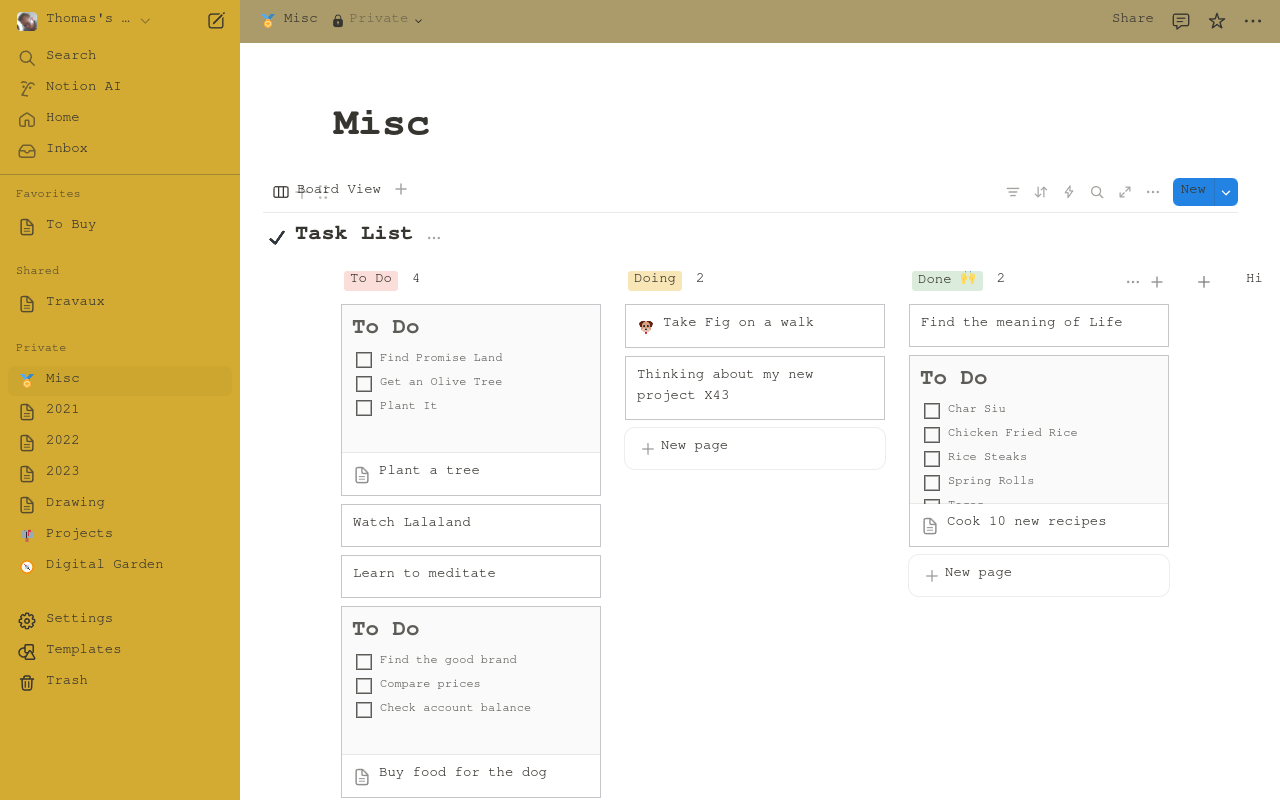Viewport: 1280px width, 800px height.
Task: Click the Share button
Action: [x=1132, y=19]
